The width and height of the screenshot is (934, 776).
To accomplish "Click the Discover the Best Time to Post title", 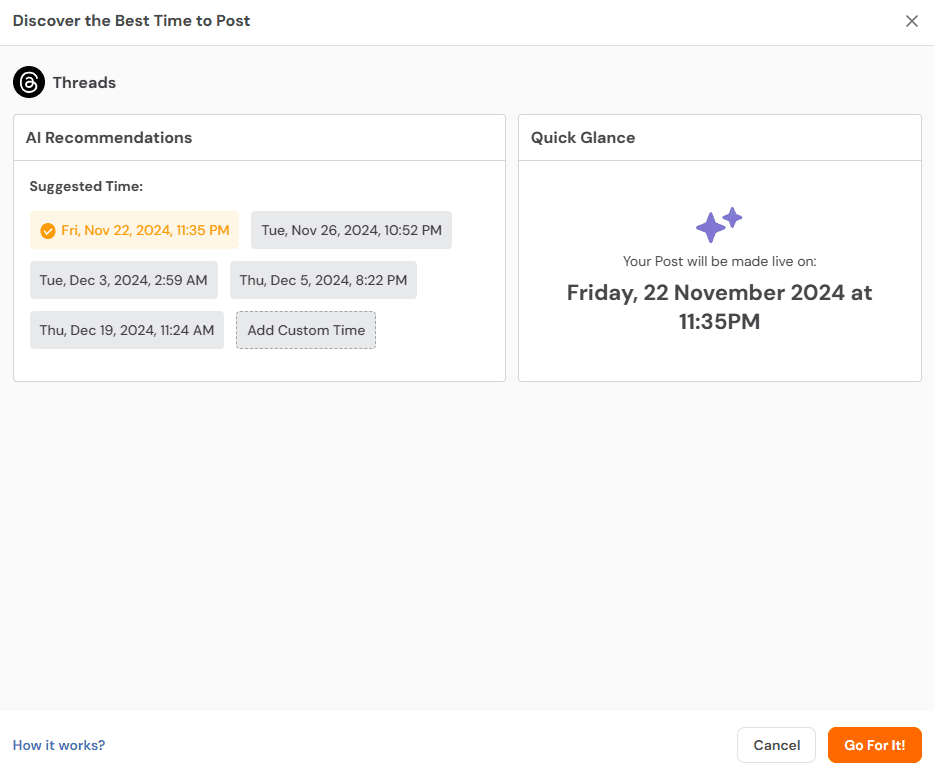I will coord(131,20).
